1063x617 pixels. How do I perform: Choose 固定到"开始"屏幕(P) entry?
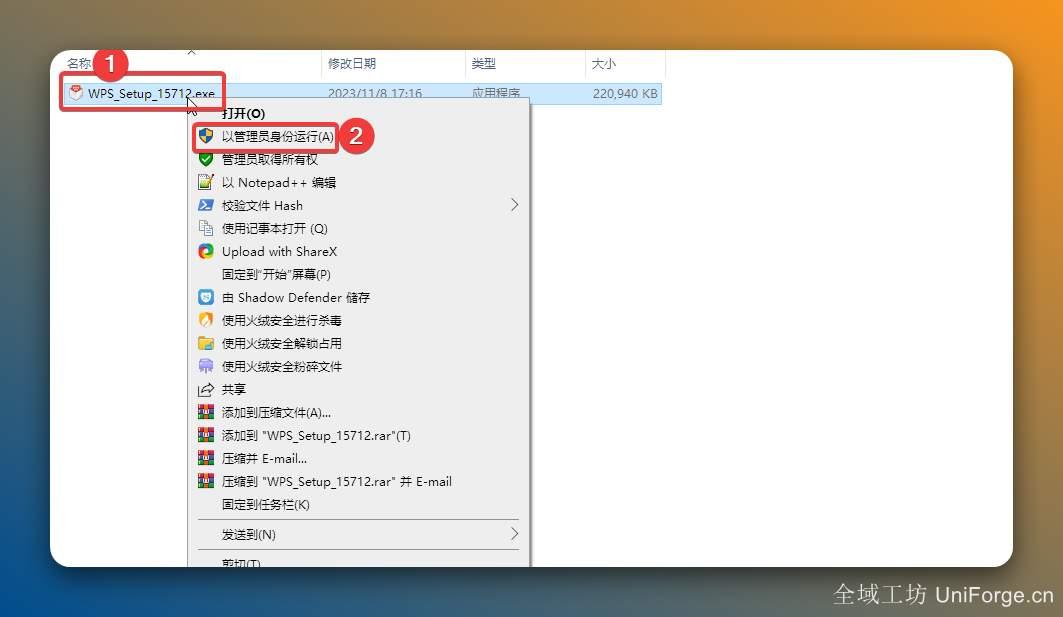pos(276,275)
